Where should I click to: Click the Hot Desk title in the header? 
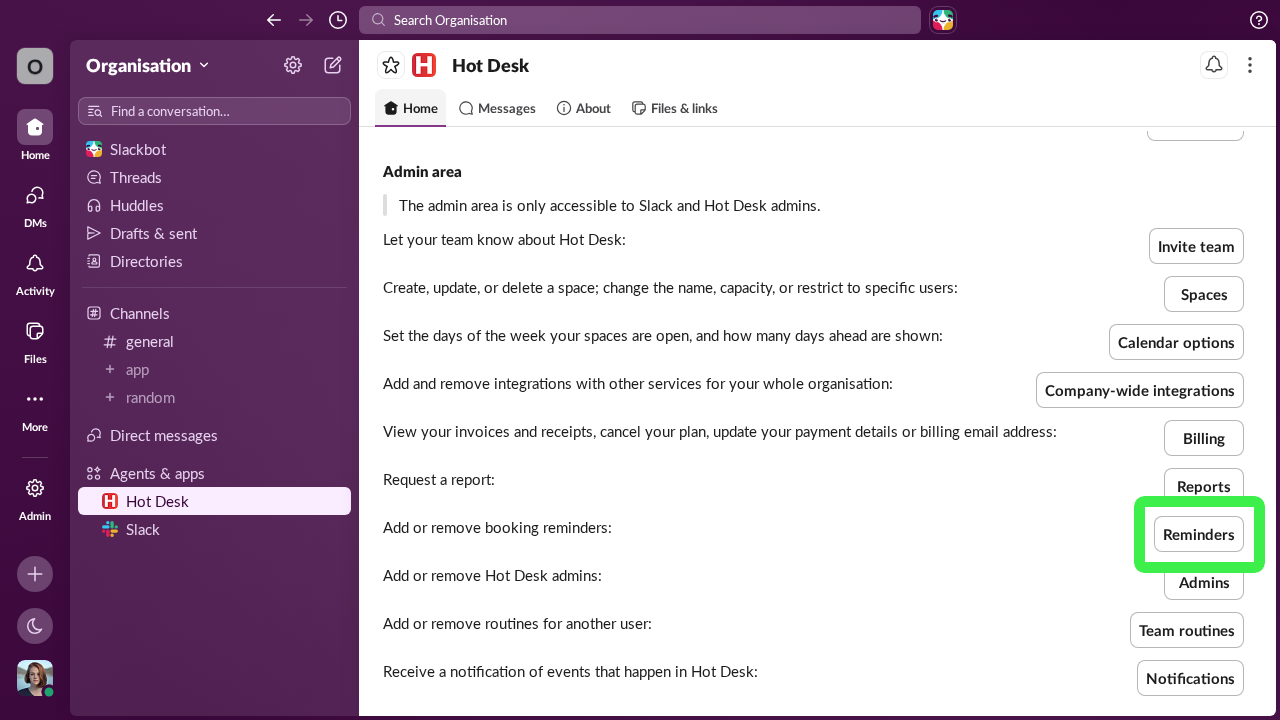[x=490, y=65]
